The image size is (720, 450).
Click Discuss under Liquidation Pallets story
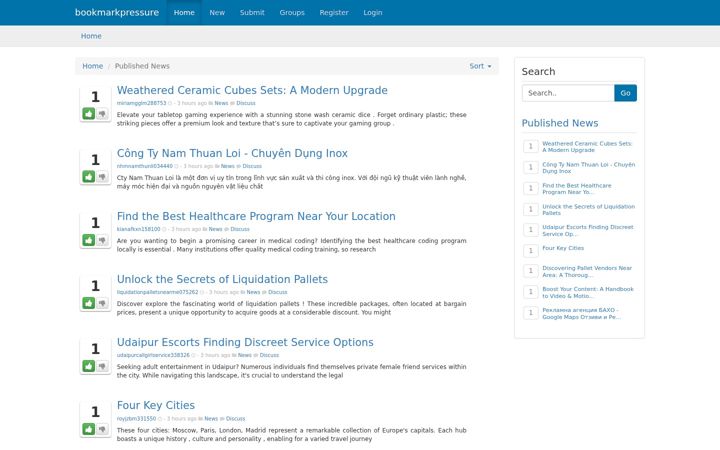click(x=278, y=292)
